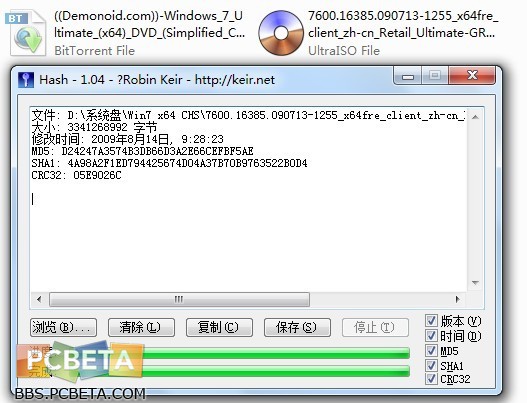This screenshot has width=527, height=403.
Task: Click the 清除(L) clear button
Action: click(141, 327)
